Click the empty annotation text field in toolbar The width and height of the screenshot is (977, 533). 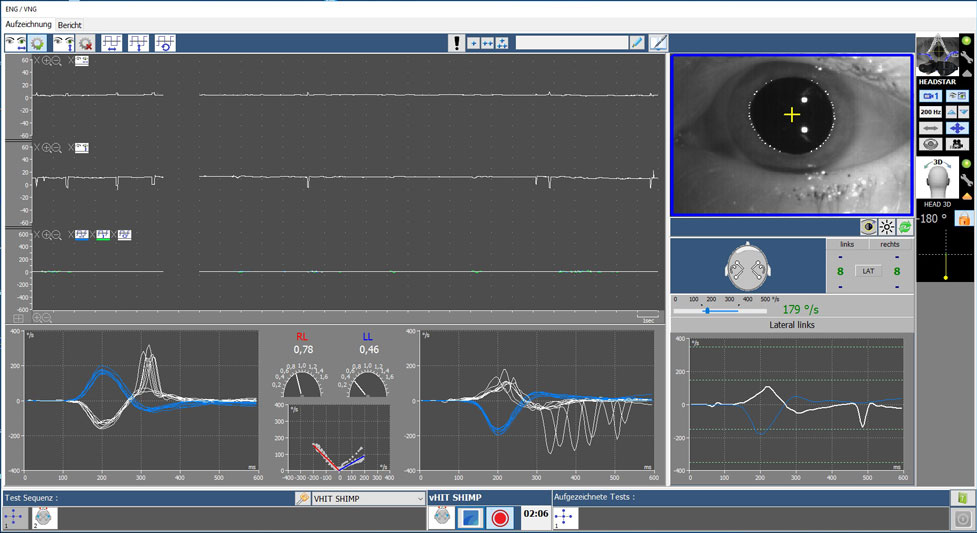571,43
